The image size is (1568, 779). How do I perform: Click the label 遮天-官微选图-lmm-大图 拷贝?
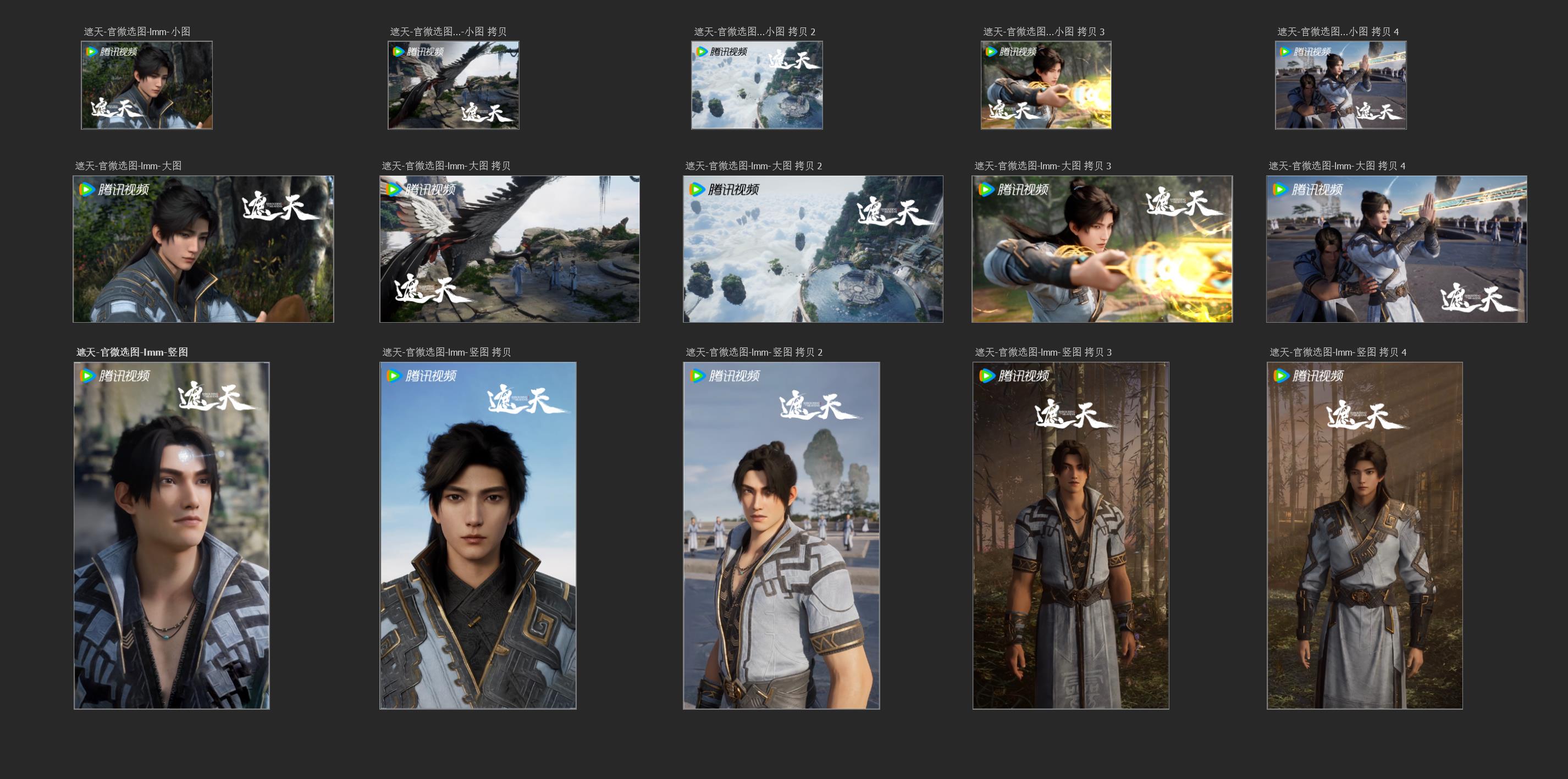[x=445, y=165]
